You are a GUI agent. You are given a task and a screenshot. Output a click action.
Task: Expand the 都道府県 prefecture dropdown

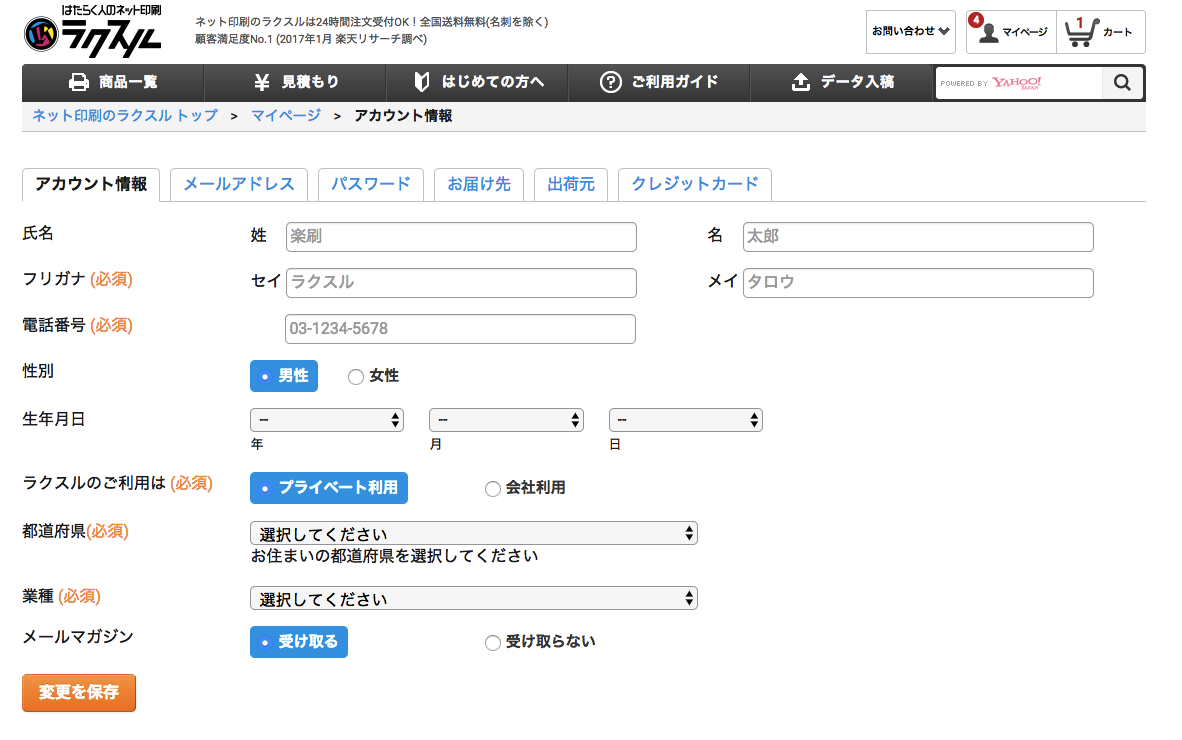473,533
